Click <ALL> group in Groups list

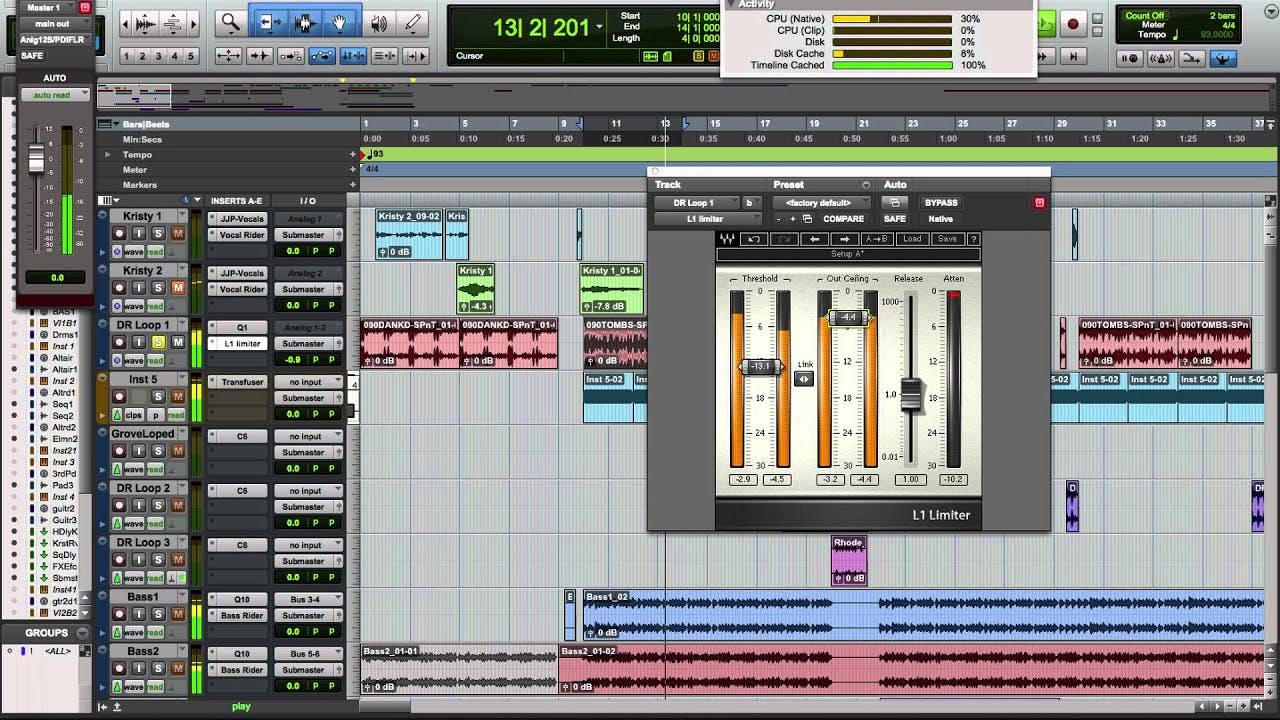56,651
